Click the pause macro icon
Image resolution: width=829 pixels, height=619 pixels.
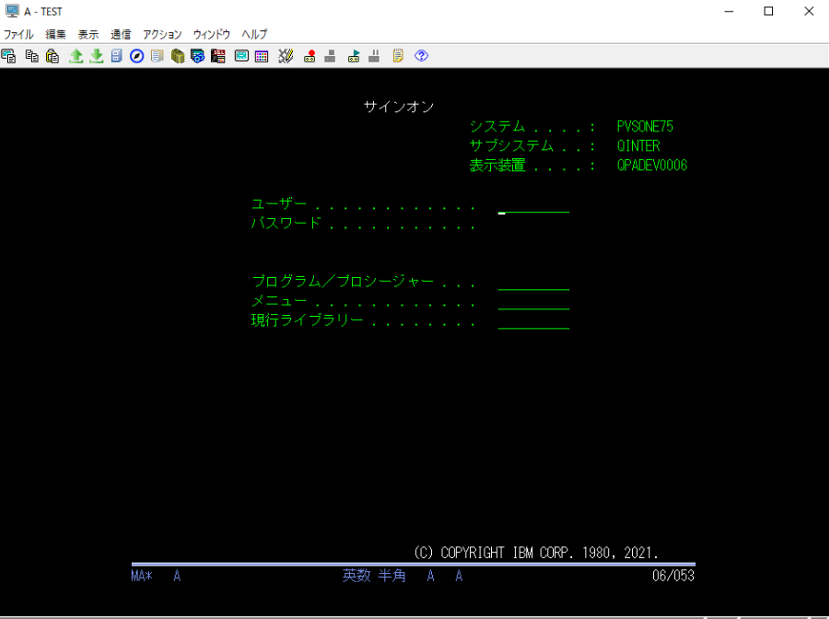pos(374,56)
